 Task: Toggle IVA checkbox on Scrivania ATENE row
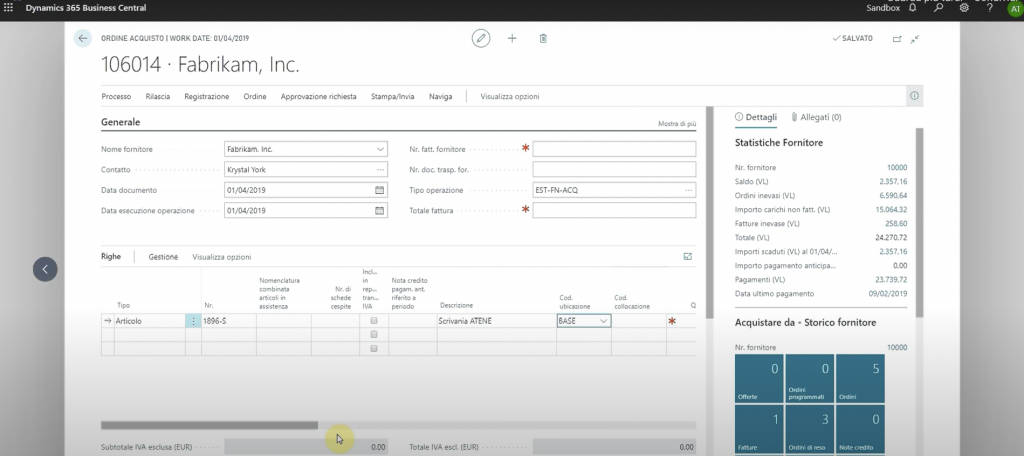(374, 321)
